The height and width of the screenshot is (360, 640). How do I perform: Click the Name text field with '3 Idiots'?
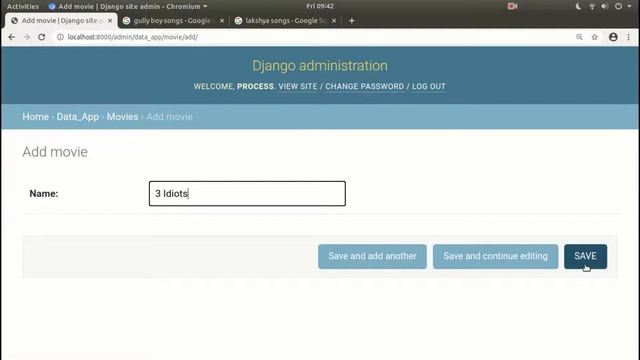[x=247, y=193]
